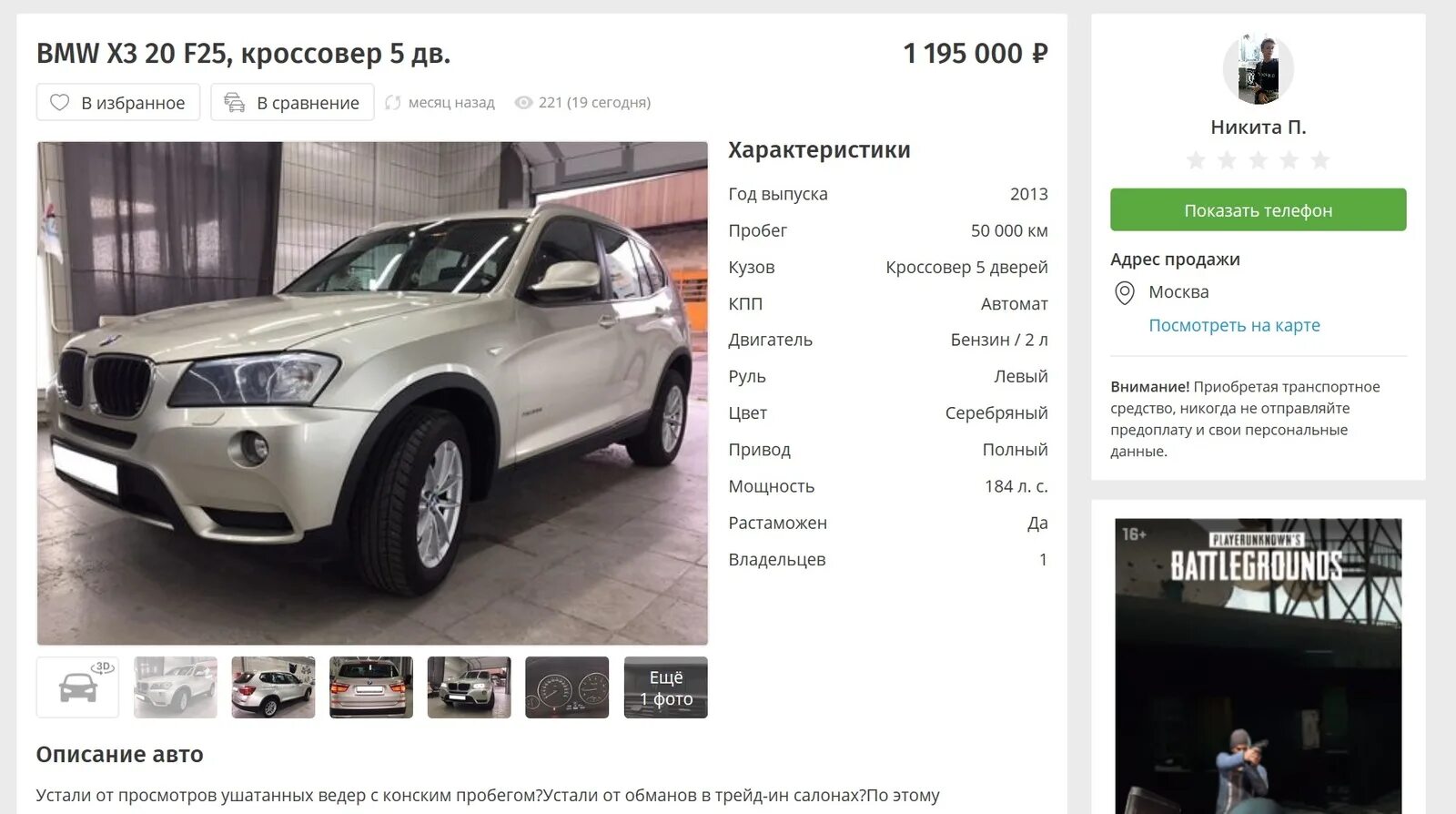
Task: Select the dashboard gauges thumbnail
Action: tap(567, 687)
